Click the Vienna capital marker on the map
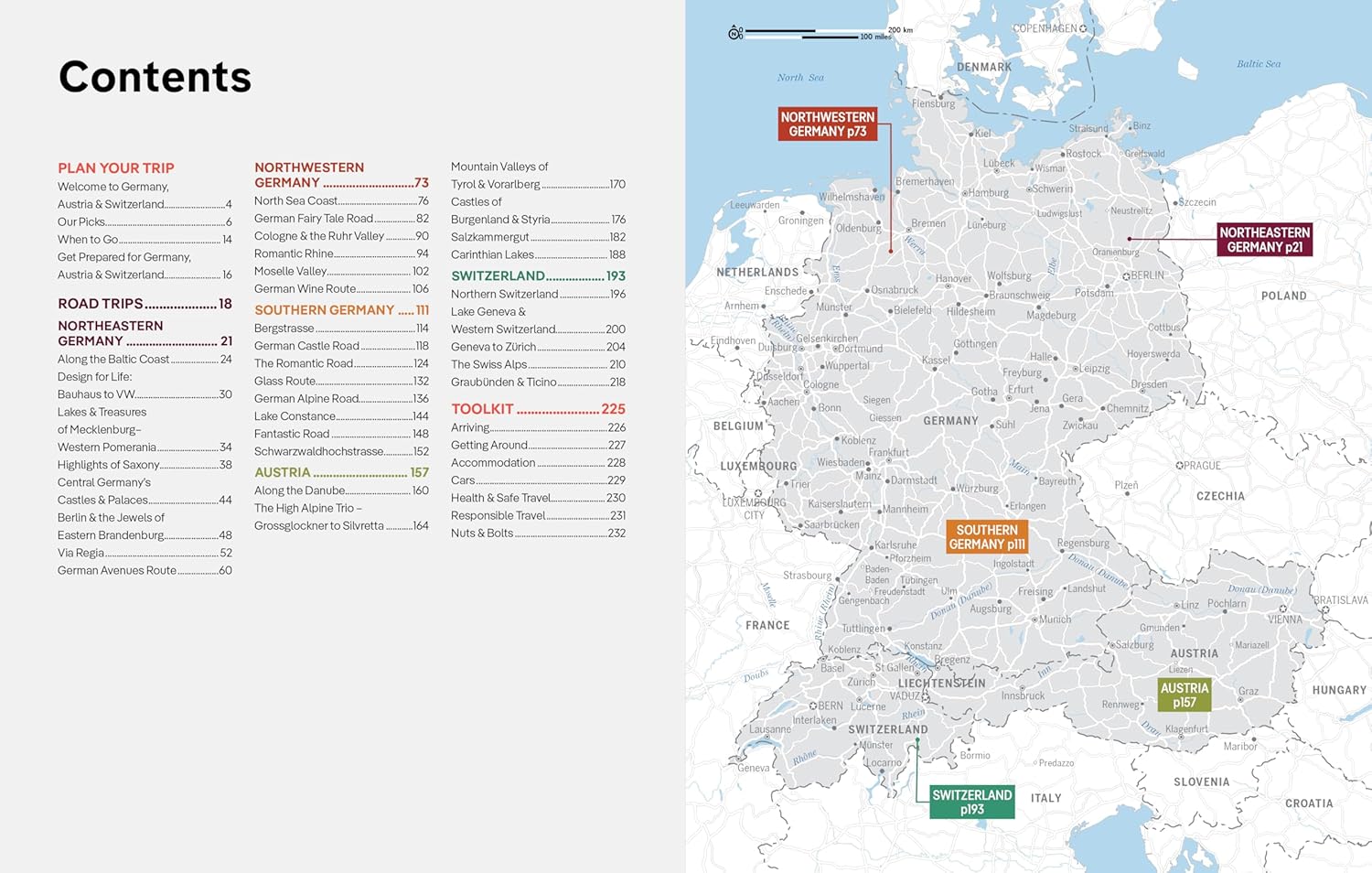The height and width of the screenshot is (873, 1372). pyautogui.click(x=1283, y=609)
